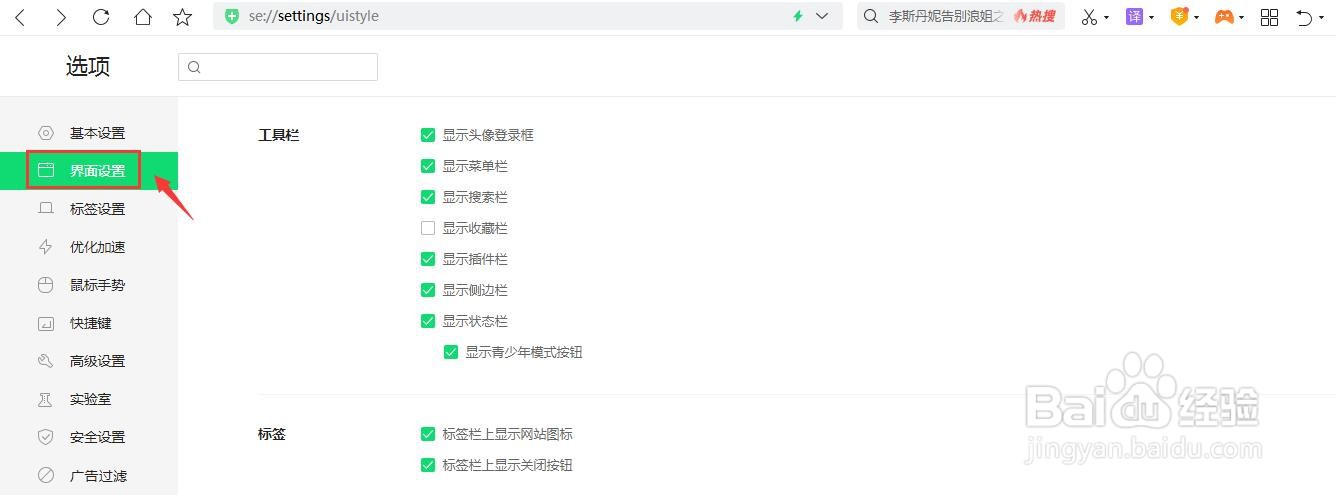Open 鼠标手势 in the sidebar
This screenshot has width=1336, height=495.
point(89,285)
